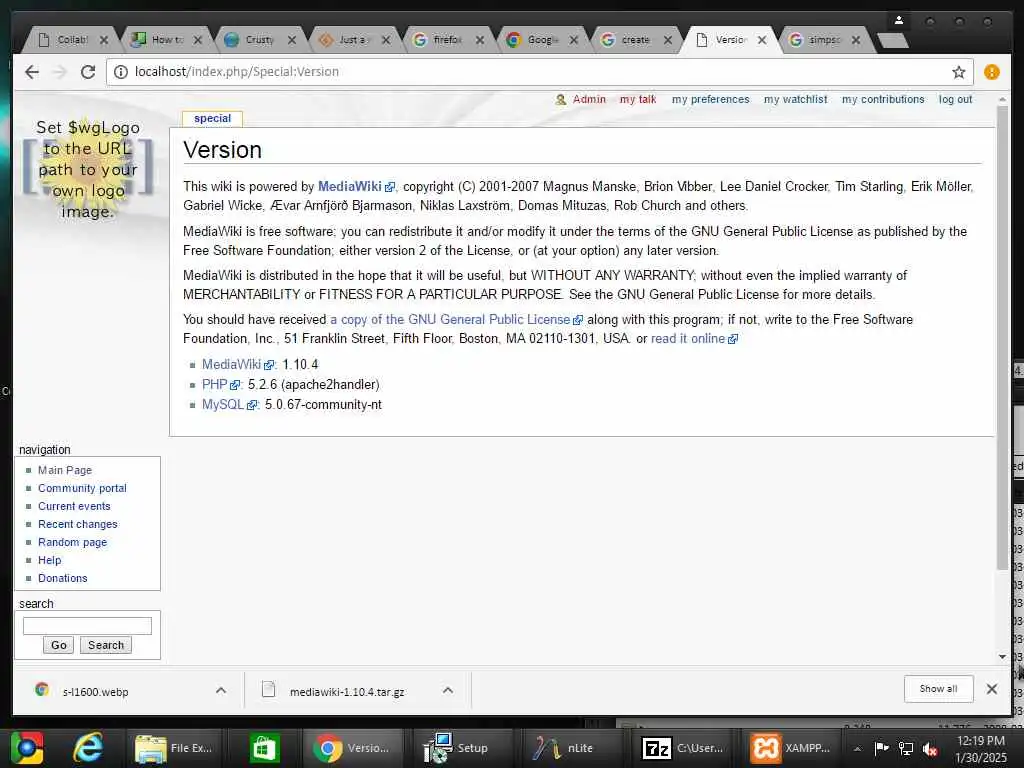
Task: Close the Version tab
Action: [761, 40]
